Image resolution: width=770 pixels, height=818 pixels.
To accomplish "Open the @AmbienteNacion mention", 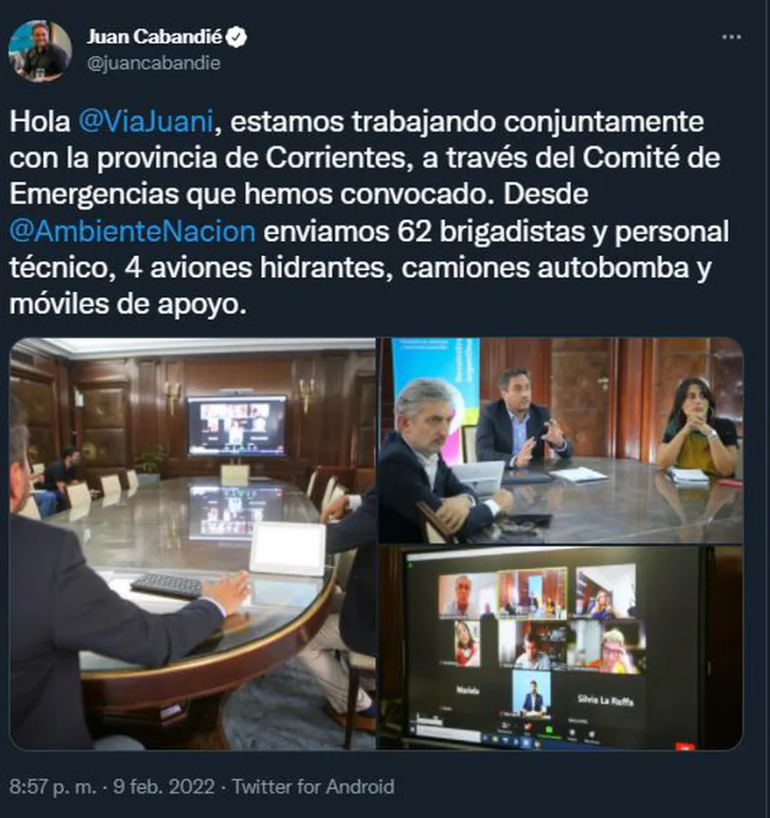I will (x=133, y=231).
